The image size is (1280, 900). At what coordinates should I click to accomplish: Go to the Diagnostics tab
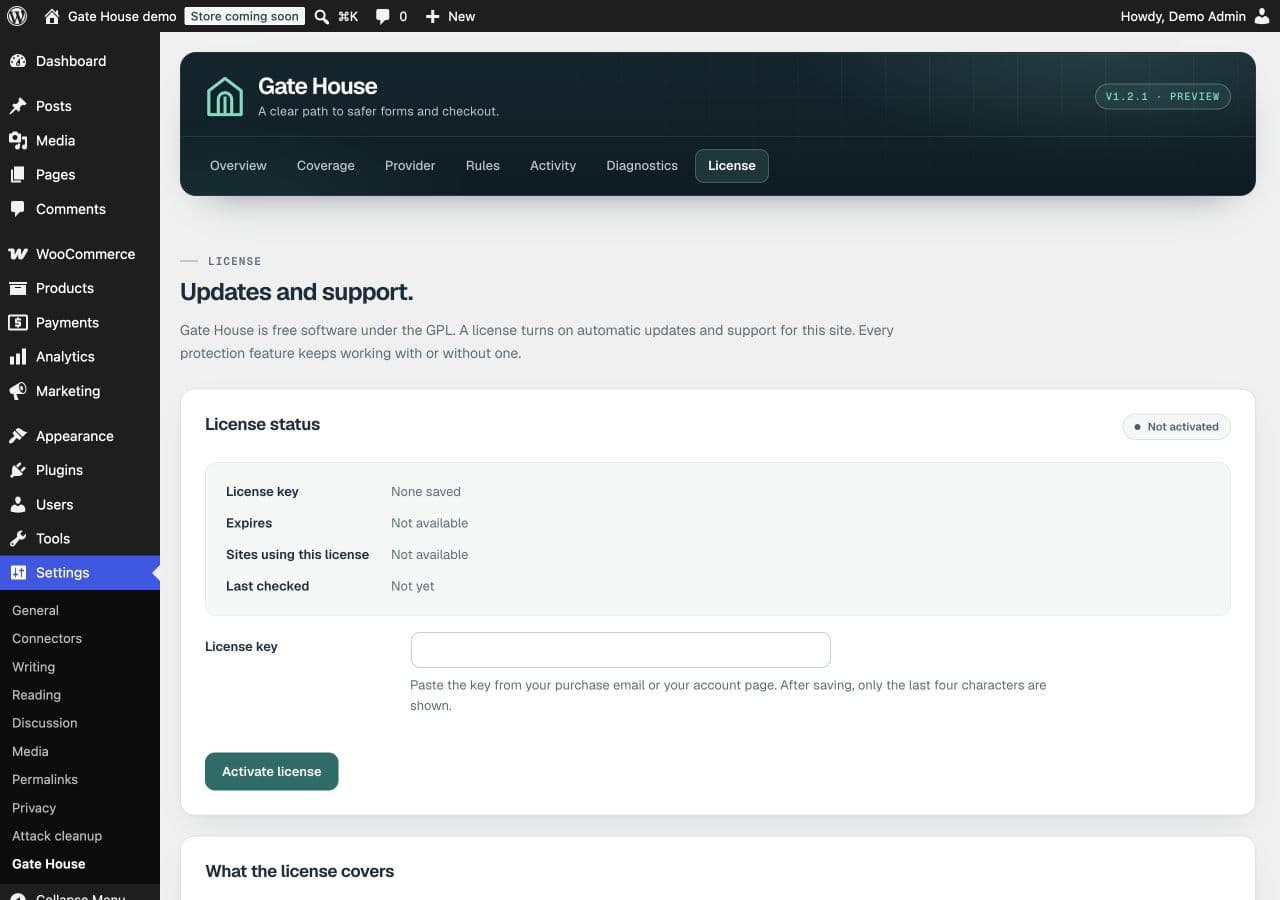click(642, 166)
